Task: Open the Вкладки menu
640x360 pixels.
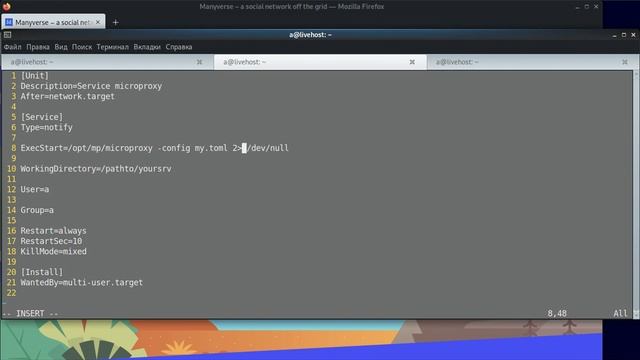Action: 147,47
